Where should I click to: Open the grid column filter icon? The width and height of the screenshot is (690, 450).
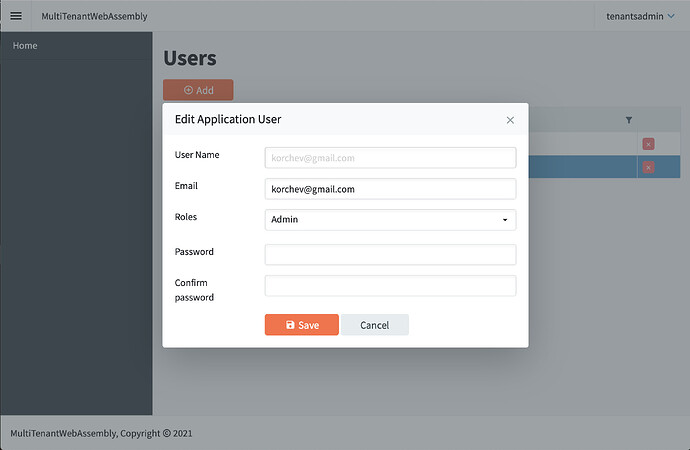pos(629,120)
